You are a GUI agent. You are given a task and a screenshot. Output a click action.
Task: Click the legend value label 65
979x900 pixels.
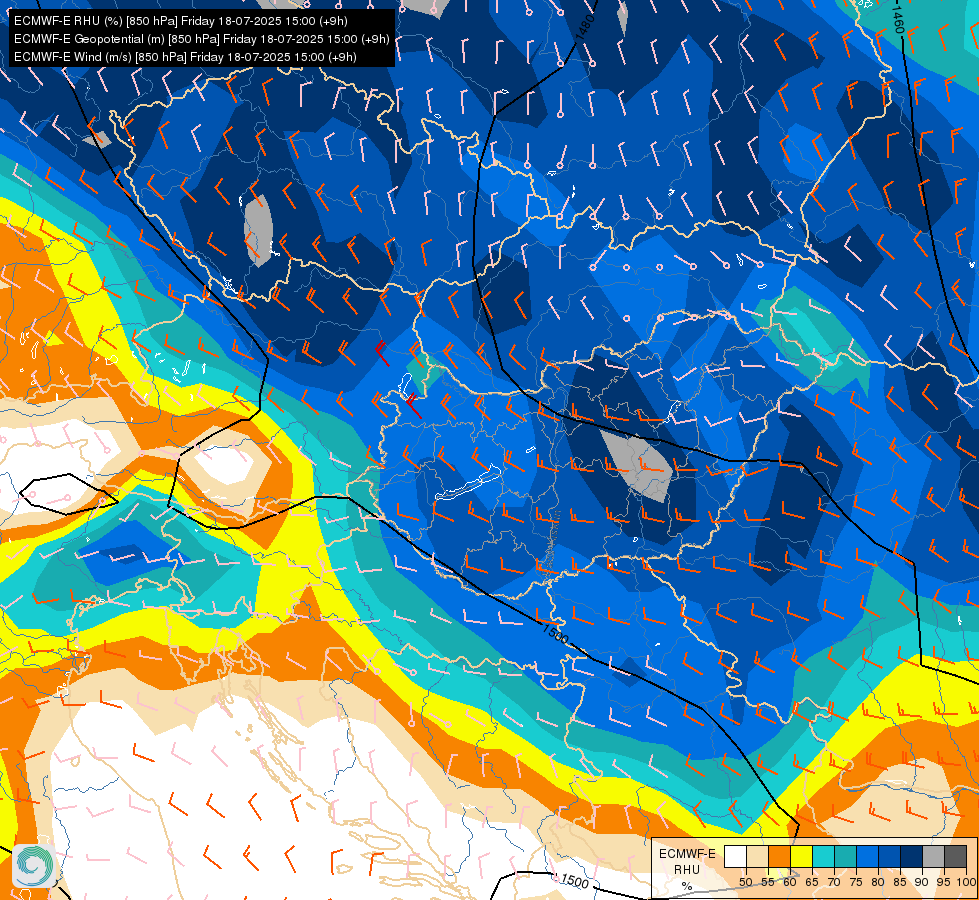coord(812,882)
